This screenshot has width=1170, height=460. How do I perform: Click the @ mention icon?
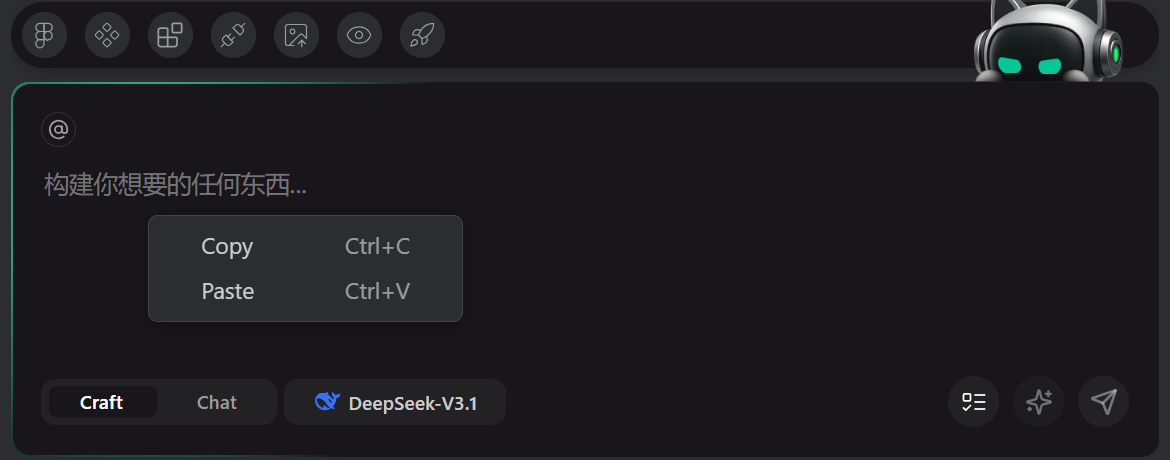pyautogui.click(x=59, y=129)
